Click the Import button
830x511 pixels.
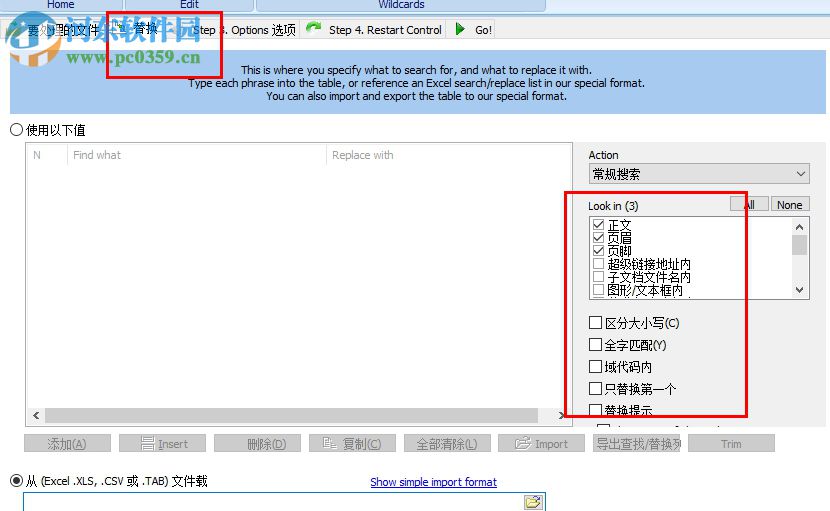542,444
